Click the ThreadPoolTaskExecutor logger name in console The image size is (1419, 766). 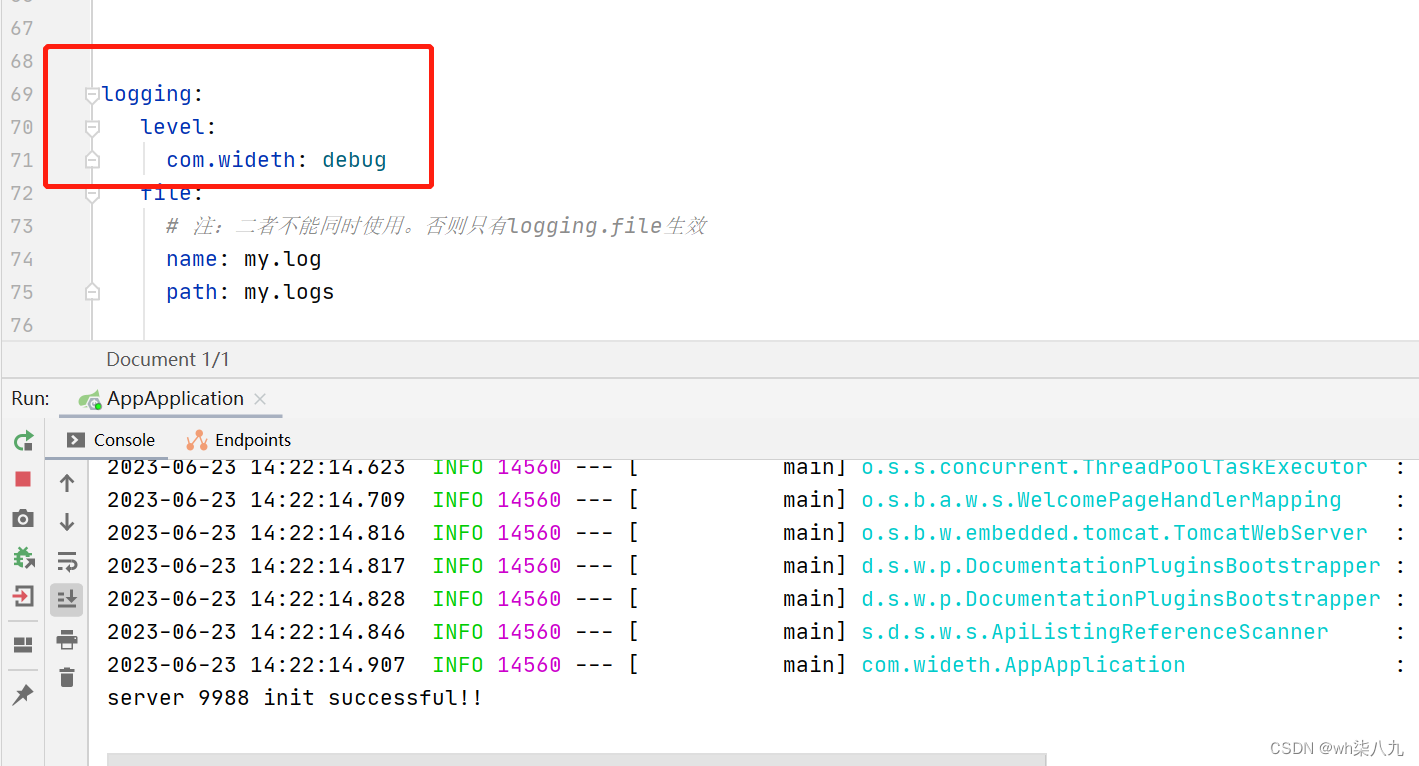1114,467
